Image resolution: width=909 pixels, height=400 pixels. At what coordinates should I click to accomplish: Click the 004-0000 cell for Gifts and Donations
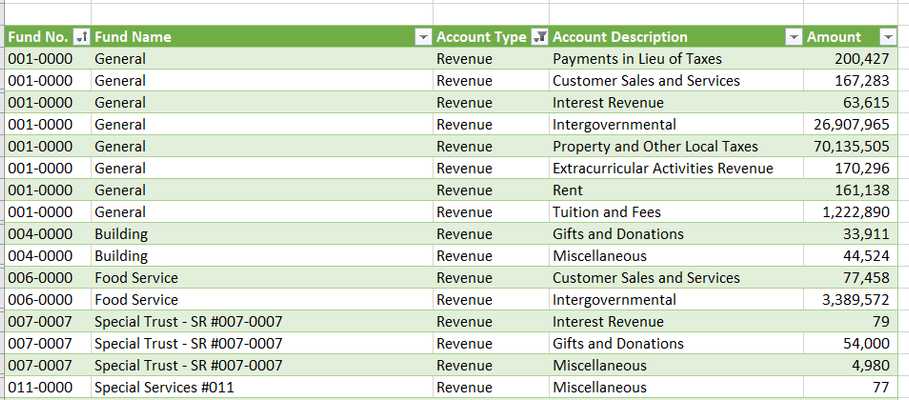coord(48,234)
